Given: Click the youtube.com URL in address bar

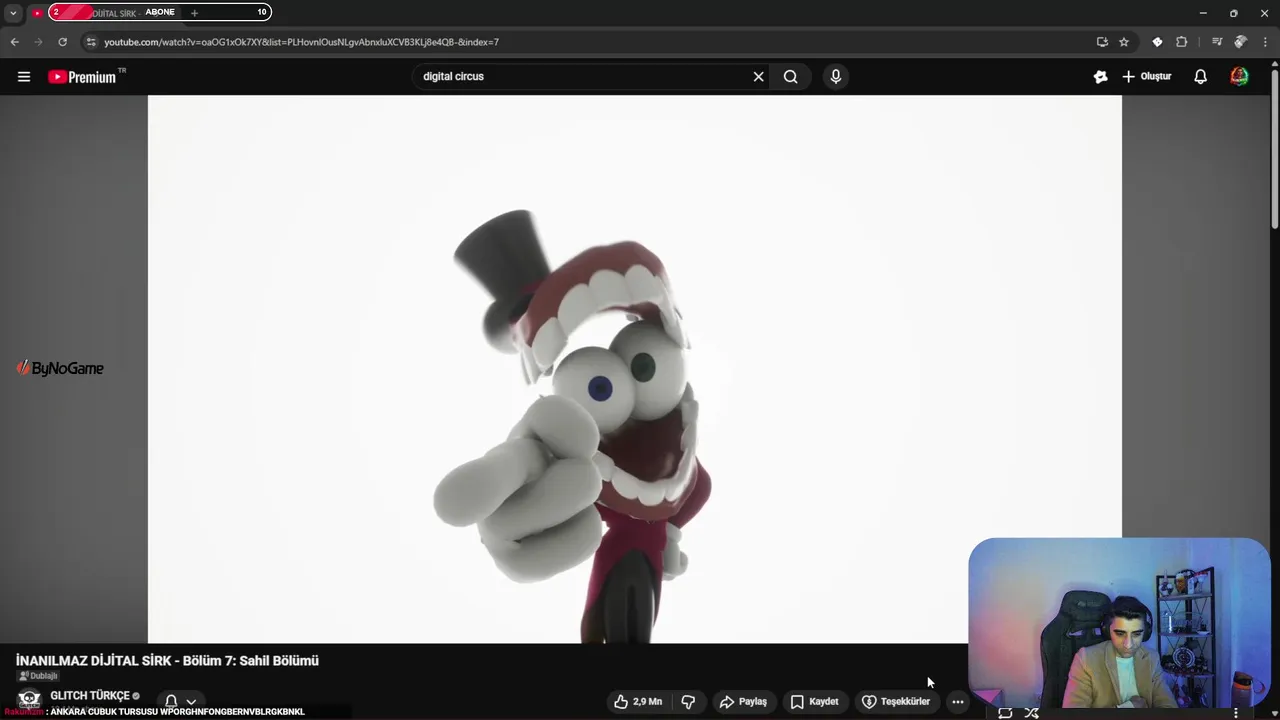Looking at the screenshot, I should tap(301, 42).
